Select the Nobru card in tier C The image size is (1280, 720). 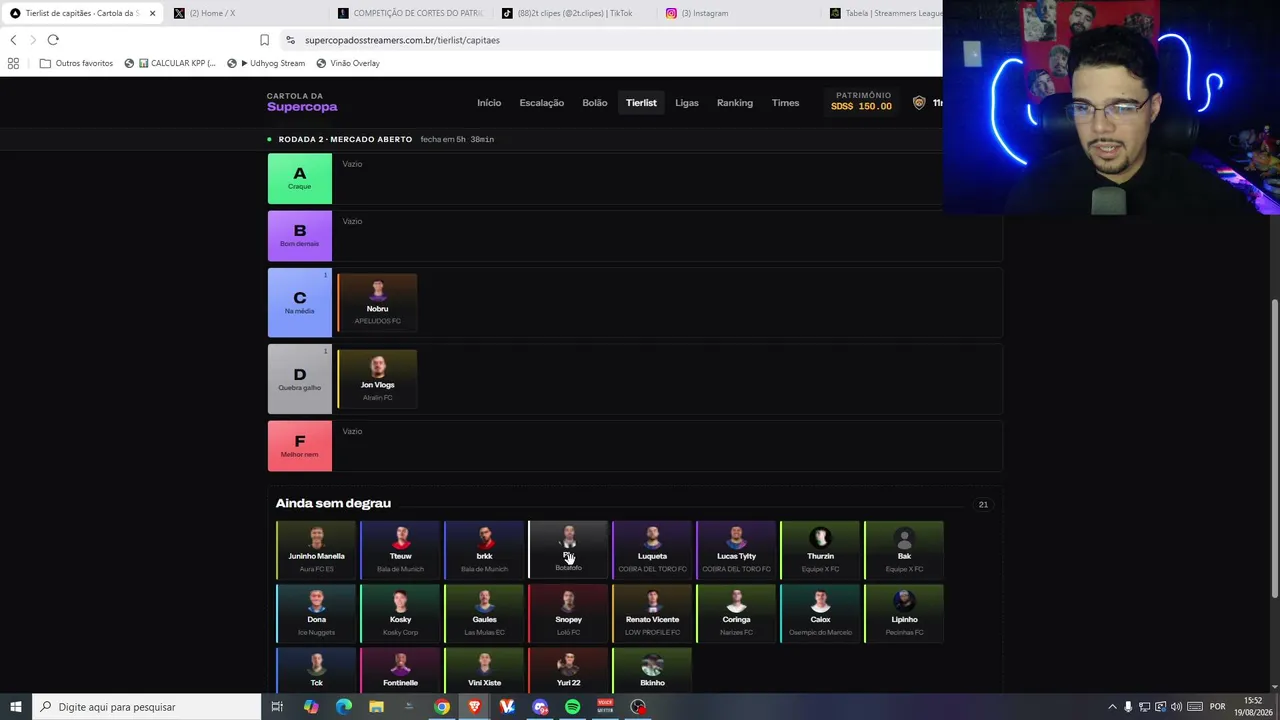(377, 302)
